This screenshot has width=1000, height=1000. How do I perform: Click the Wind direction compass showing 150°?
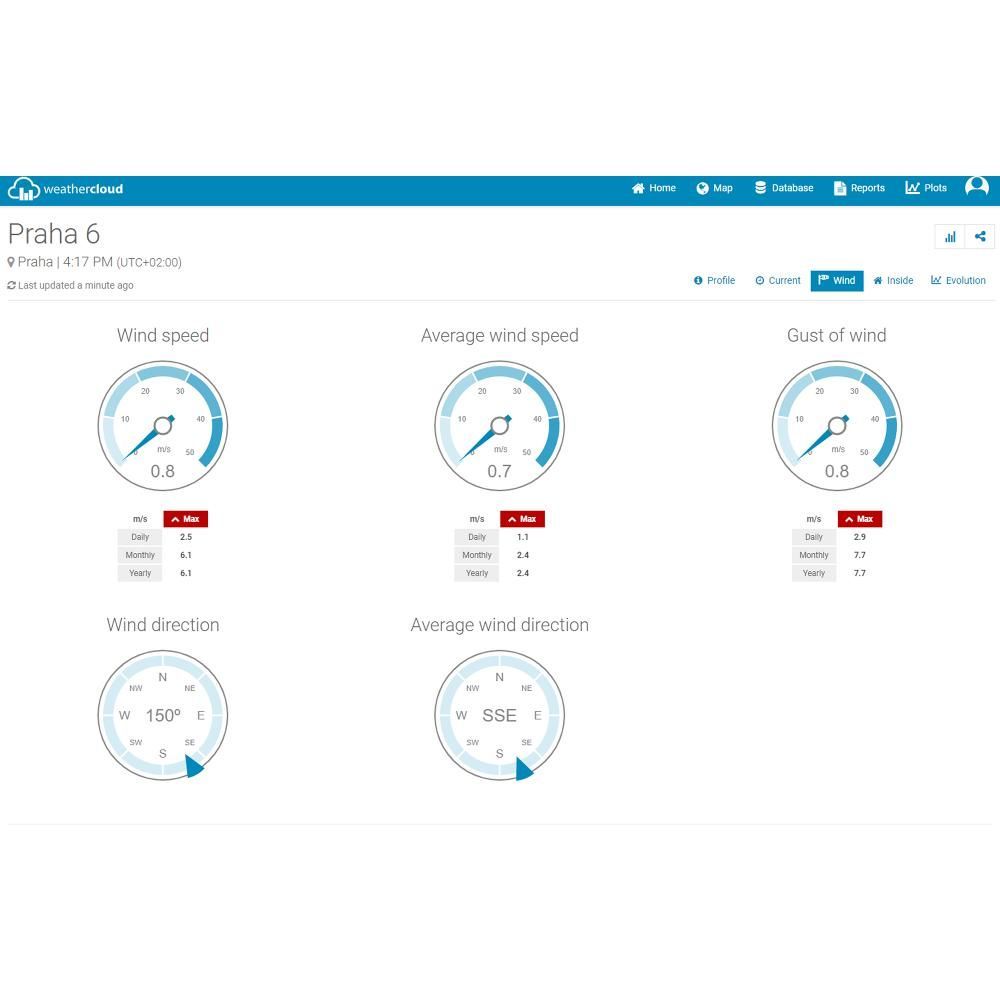(x=163, y=715)
